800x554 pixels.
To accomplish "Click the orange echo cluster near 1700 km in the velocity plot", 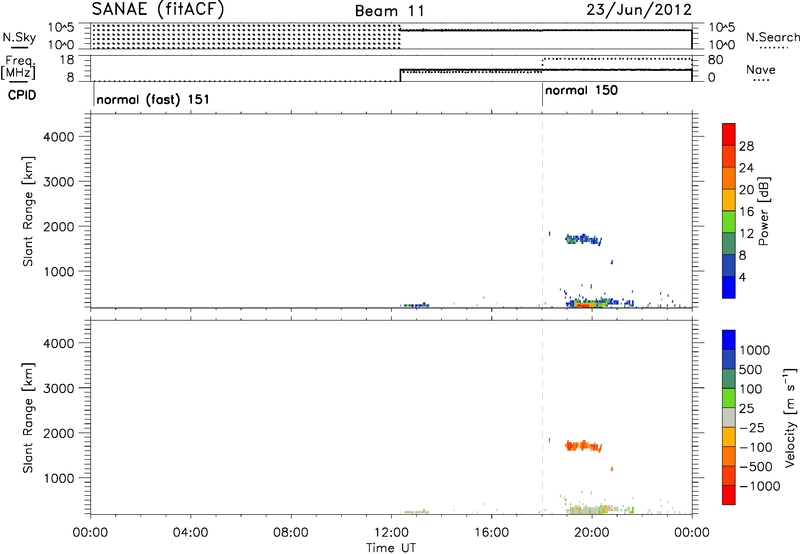I will (583, 446).
